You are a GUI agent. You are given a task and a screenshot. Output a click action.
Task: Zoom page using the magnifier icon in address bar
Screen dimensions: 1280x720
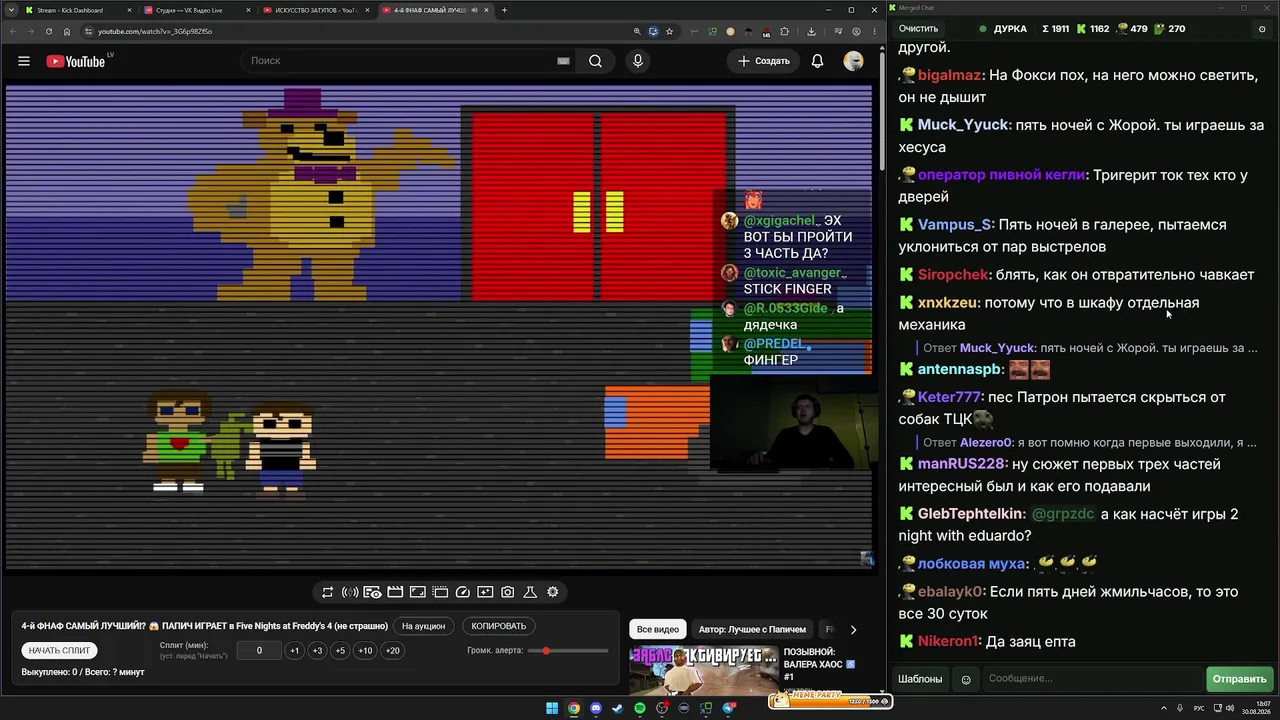pos(637,31)
